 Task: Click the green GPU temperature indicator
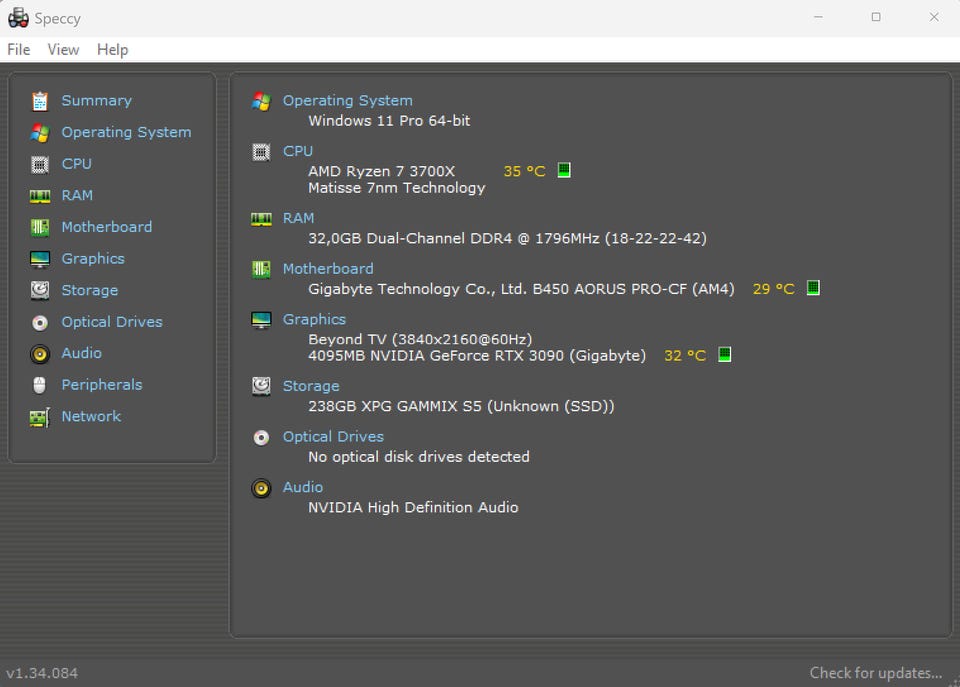[724, 354]
